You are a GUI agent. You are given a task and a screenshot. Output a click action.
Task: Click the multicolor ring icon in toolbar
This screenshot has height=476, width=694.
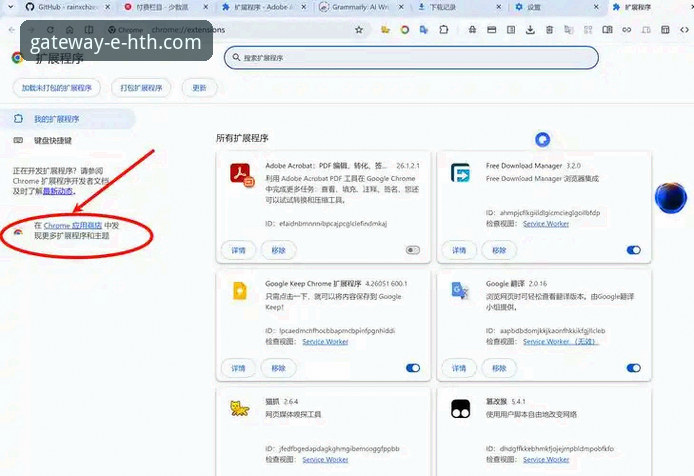tap(405, 30)
